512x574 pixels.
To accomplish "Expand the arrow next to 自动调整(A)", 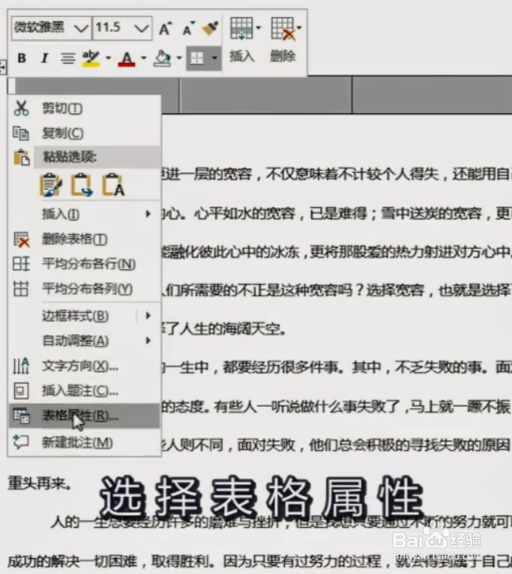I will click(x=148, y=341).
